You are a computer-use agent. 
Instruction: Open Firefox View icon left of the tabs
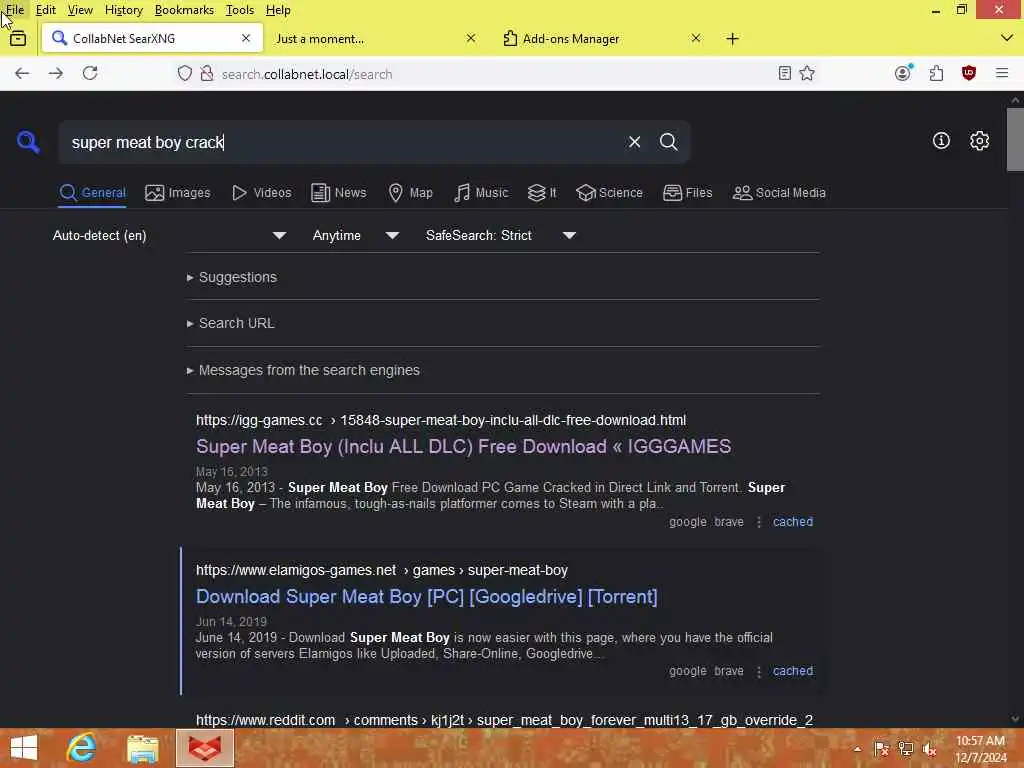[18, 39]
